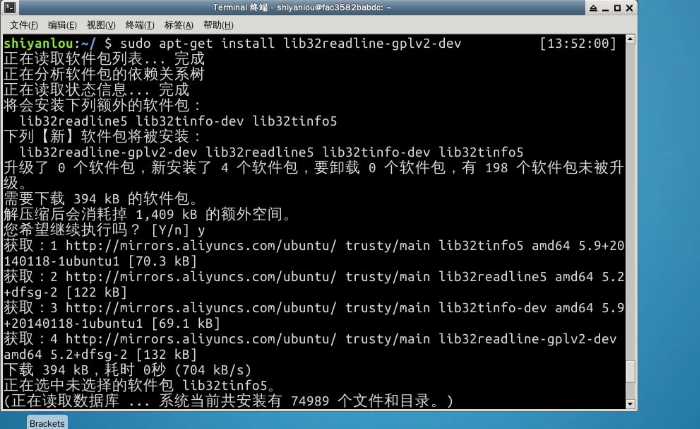Click the [13:52:00] timestamp in the terminal

click(x=578, y=43)
